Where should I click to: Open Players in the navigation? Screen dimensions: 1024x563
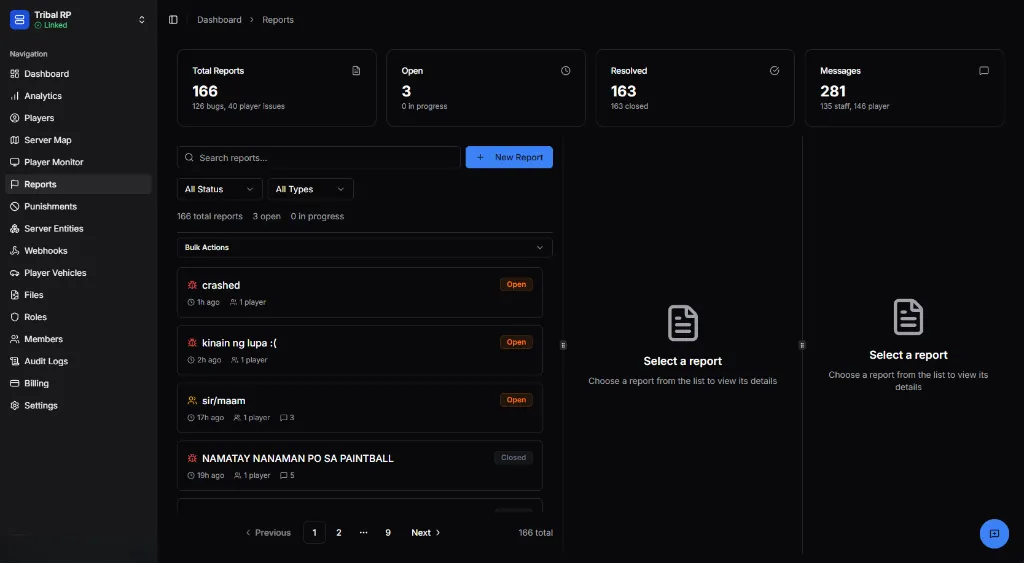(x=78, y=118)
